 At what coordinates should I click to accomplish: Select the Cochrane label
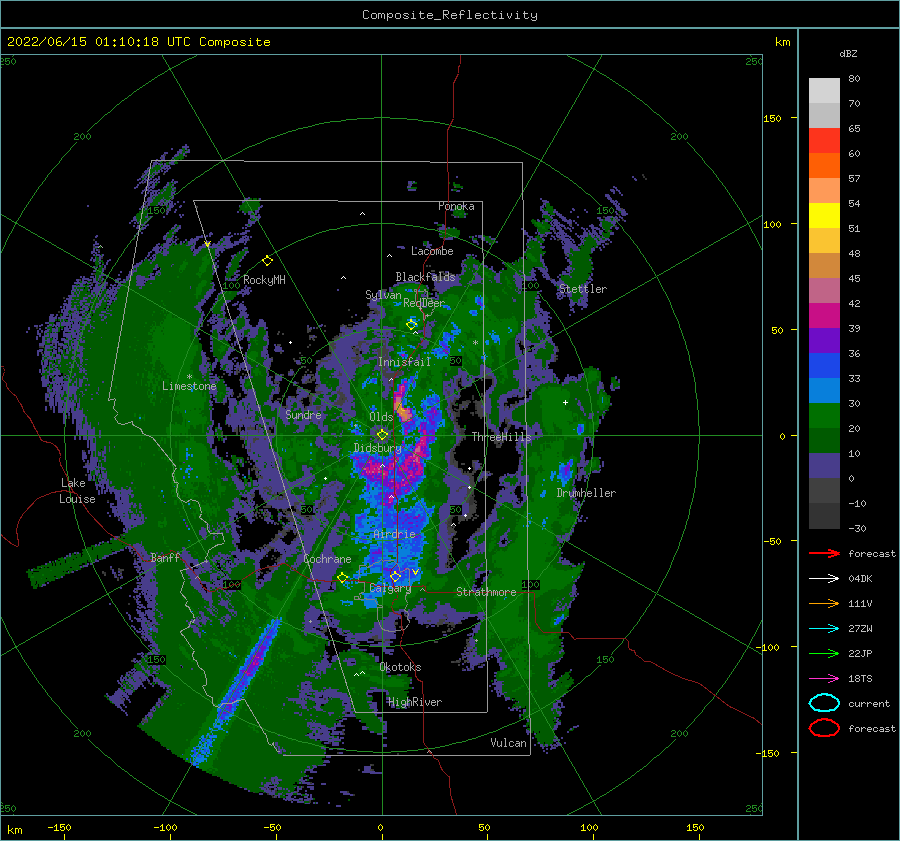coord(327,559)
